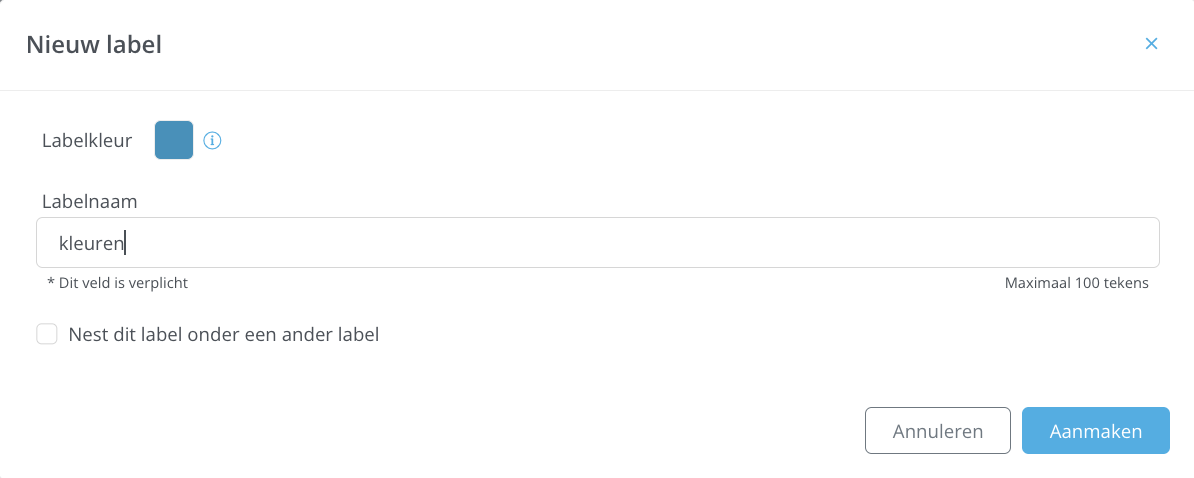
Task: Confirm the new label via Aanmaken
Action: pyautogui.click(x=1095, y=431)
